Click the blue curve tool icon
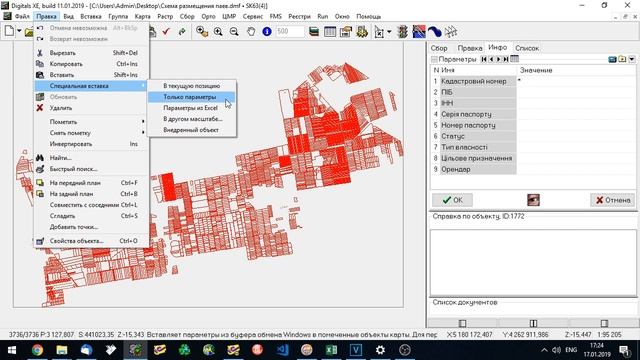Image resolution: width=640 pixels, height=360 pixels. (x=435, y=31)
